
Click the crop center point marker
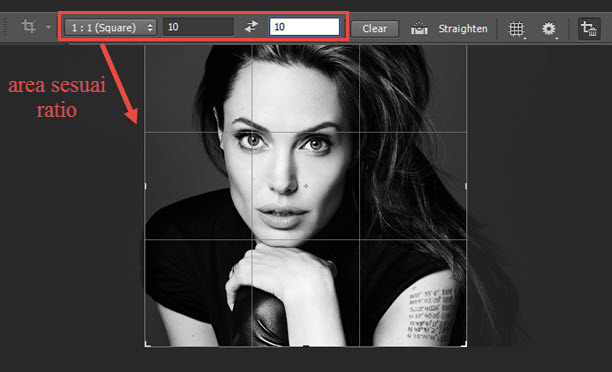(x=306, y=186)
